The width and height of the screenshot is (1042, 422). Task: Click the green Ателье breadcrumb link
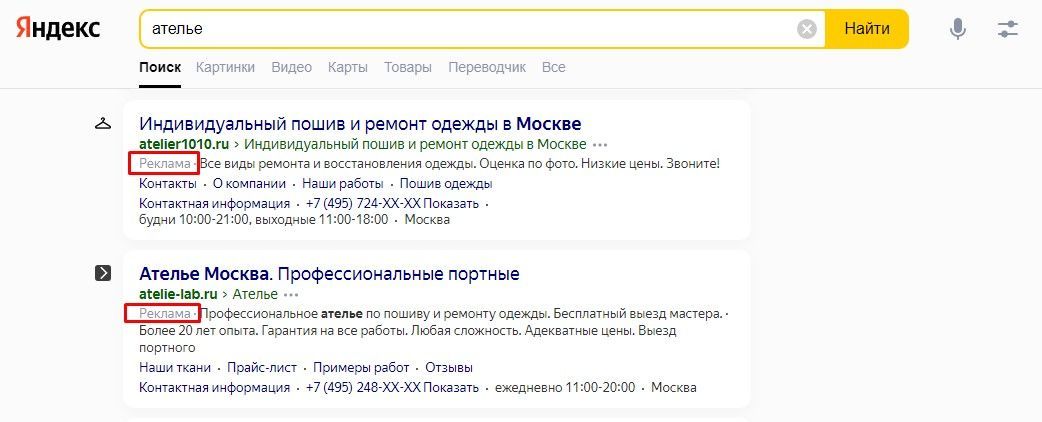pyautogui.click(x=255, y=294)
